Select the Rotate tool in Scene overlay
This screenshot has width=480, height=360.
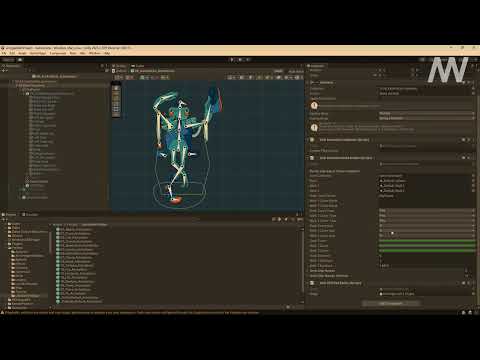[x=116, y=99]
